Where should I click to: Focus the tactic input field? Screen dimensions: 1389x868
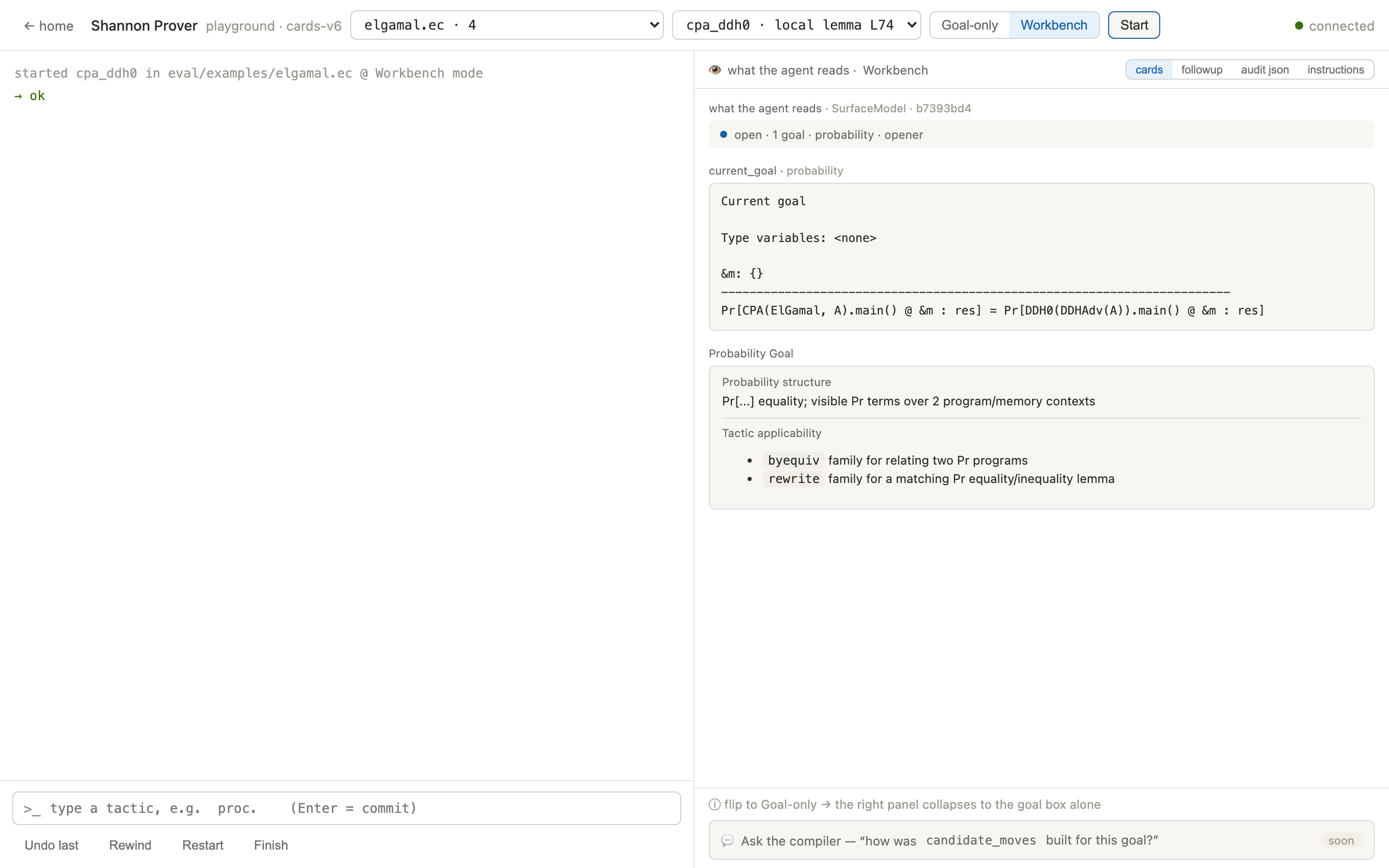(347, 808)
